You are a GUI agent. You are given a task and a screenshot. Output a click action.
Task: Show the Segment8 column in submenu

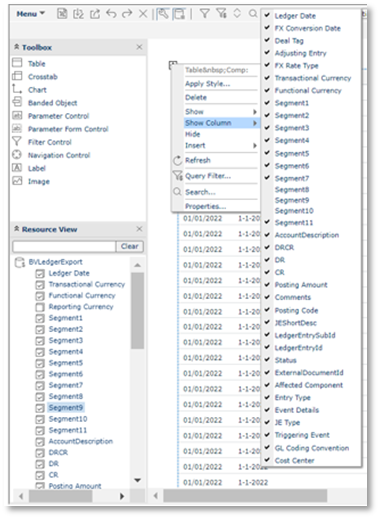coord(292,190)
